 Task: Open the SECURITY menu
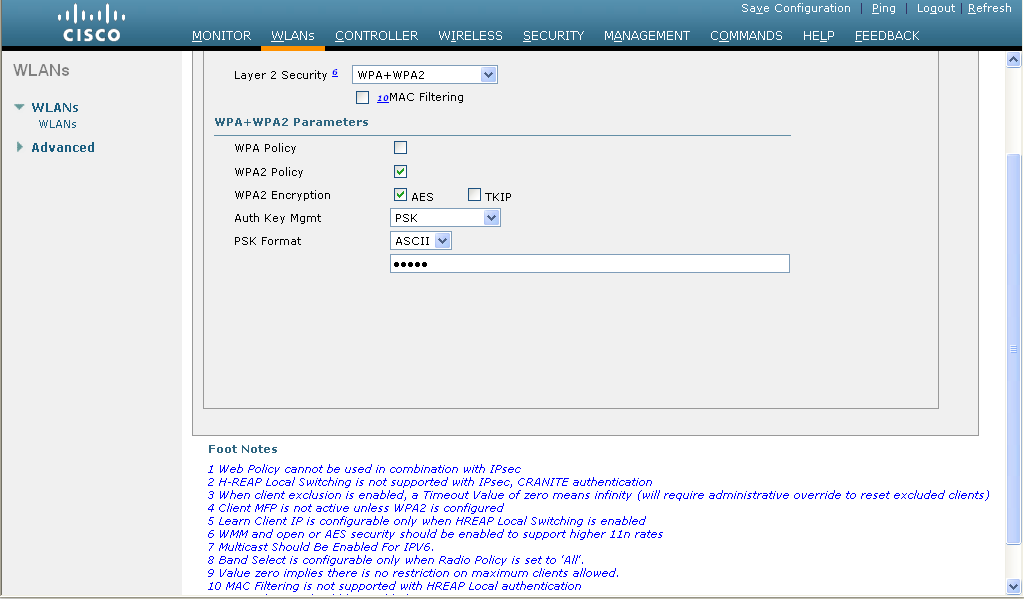[553, 36]
